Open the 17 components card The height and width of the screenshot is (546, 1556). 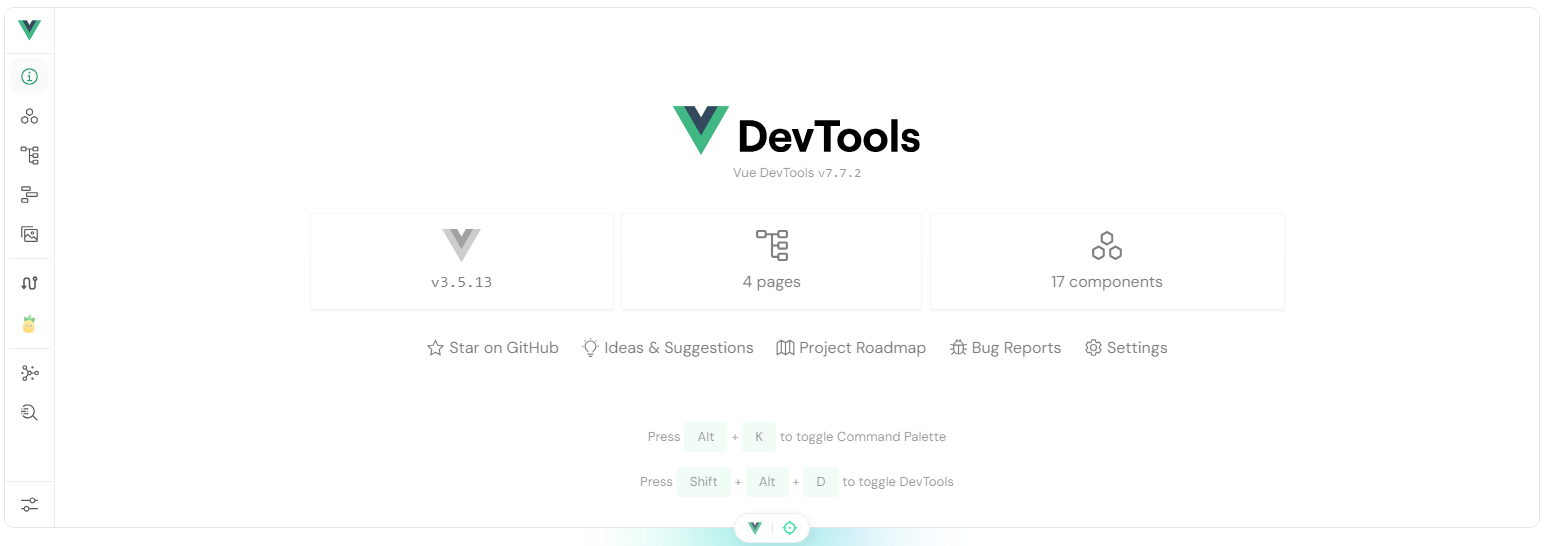pos(1107,261)
